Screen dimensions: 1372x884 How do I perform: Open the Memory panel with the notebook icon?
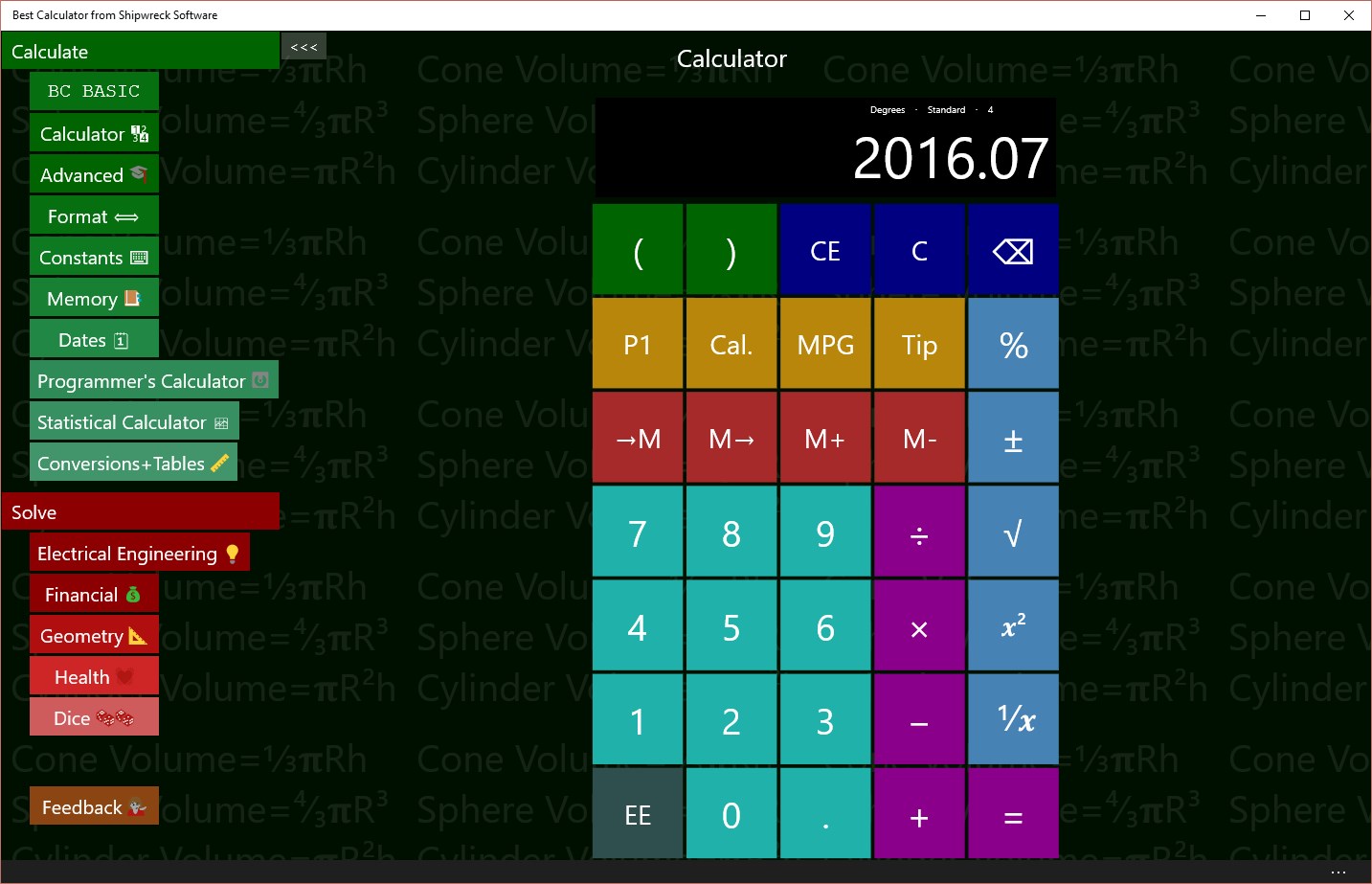93,298
